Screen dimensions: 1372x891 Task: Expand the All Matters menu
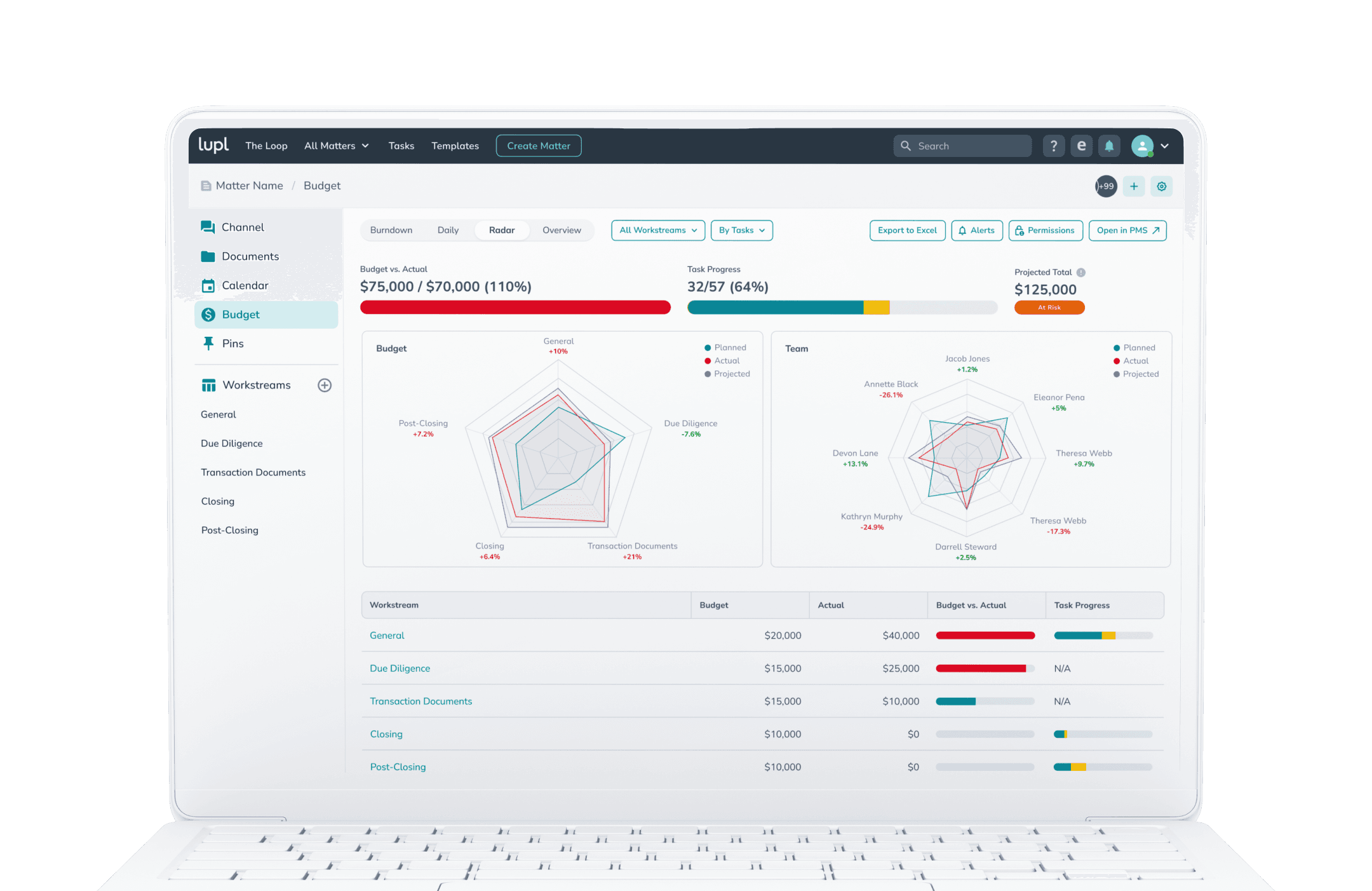336,146
